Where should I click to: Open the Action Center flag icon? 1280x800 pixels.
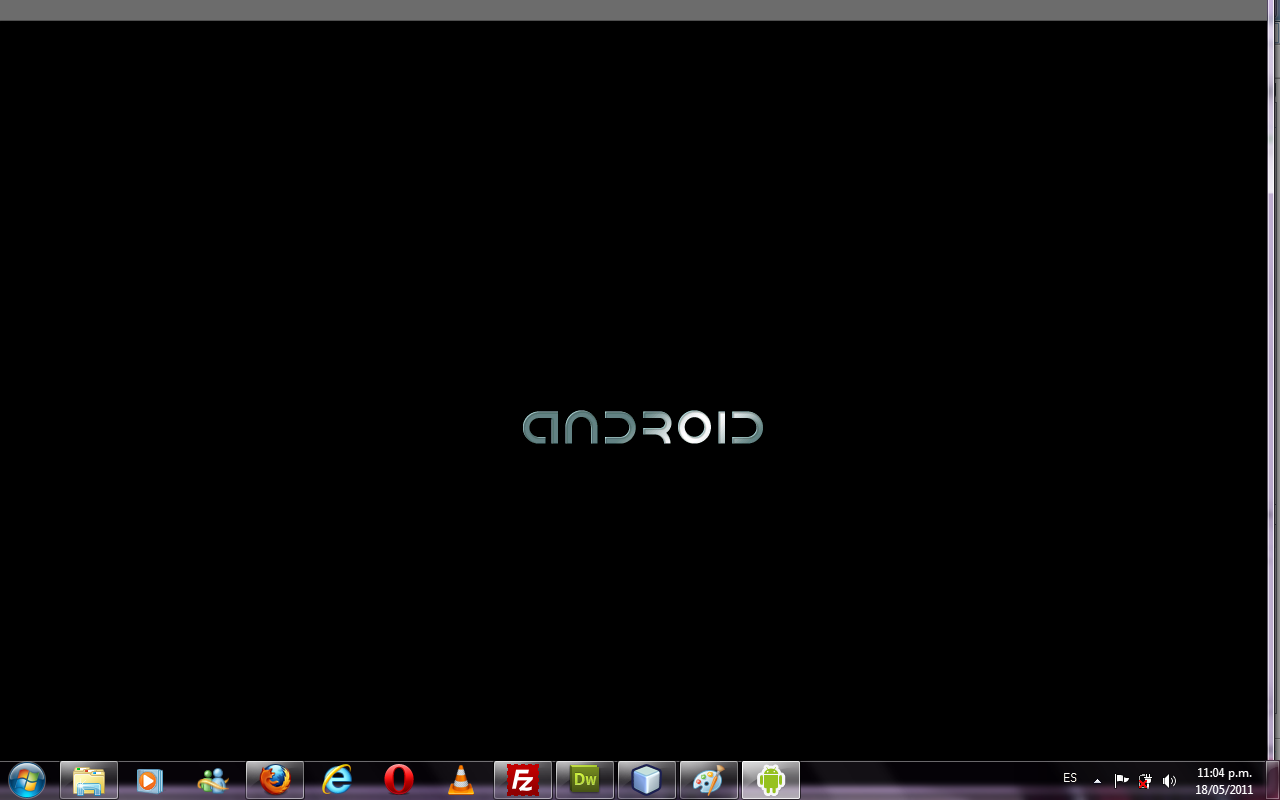(x=1121, y=781)
